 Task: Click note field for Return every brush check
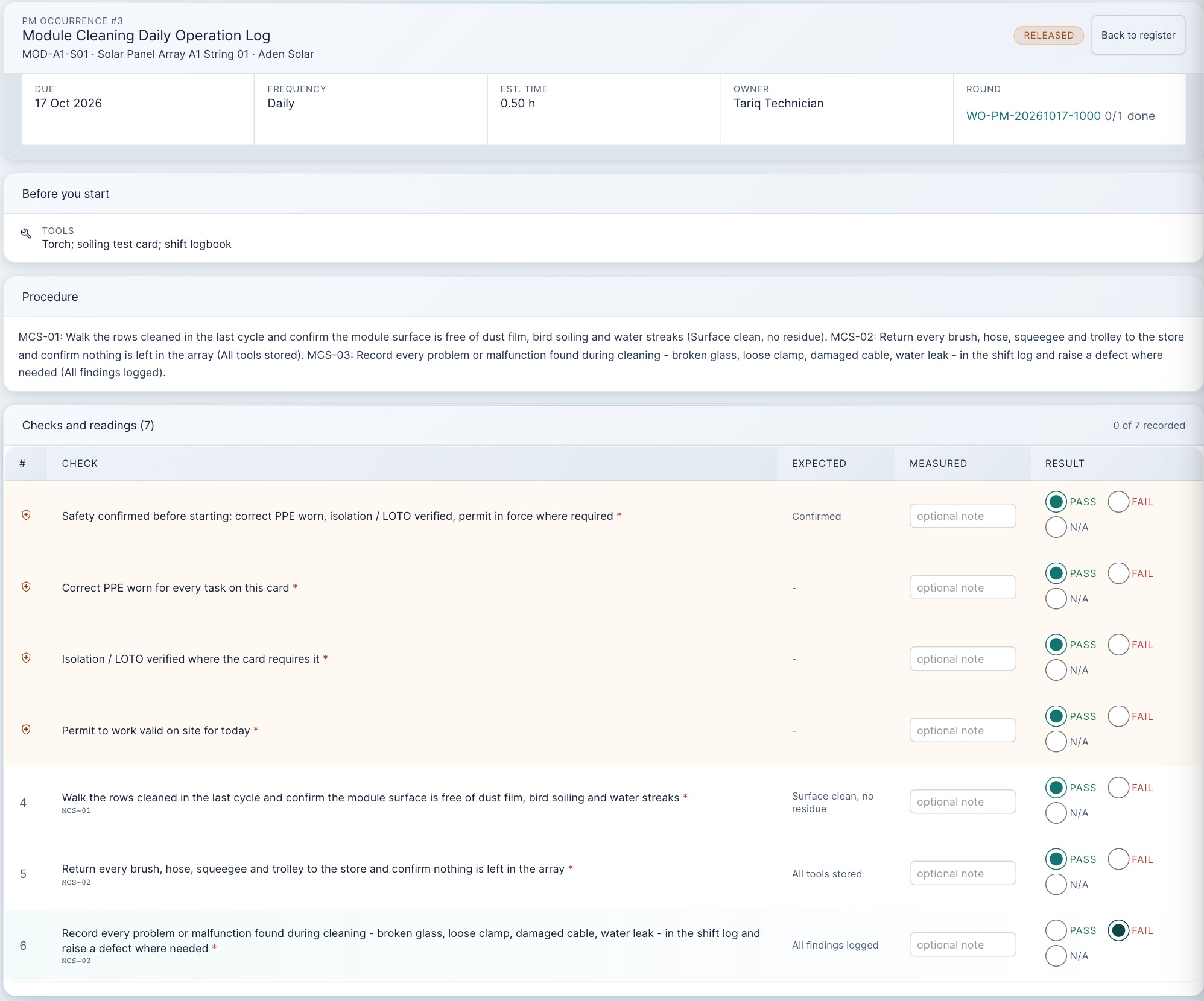coord(963,874)
